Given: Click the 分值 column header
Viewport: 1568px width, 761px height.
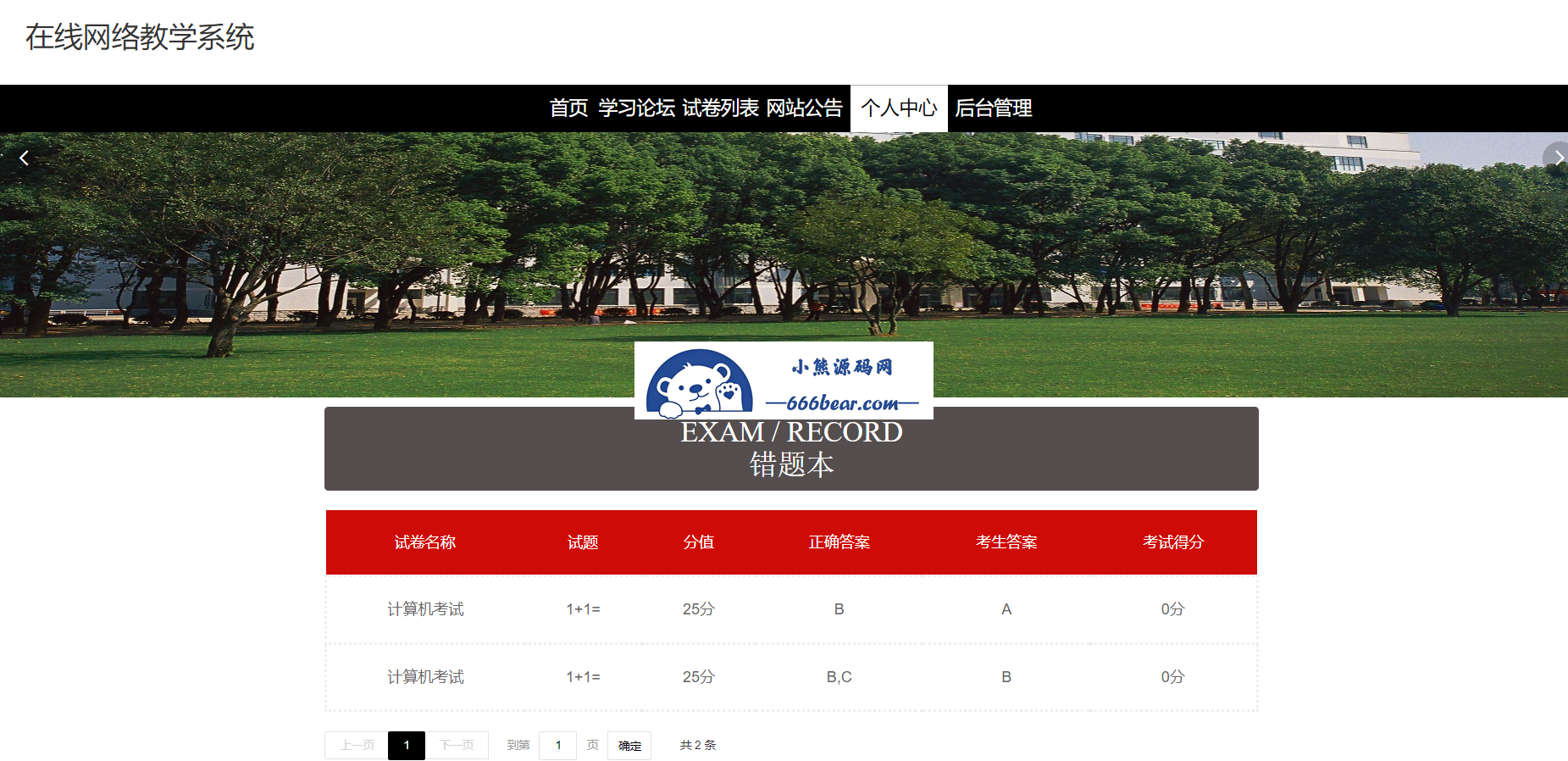Looking at the screenshot, I should pos(699,542).
